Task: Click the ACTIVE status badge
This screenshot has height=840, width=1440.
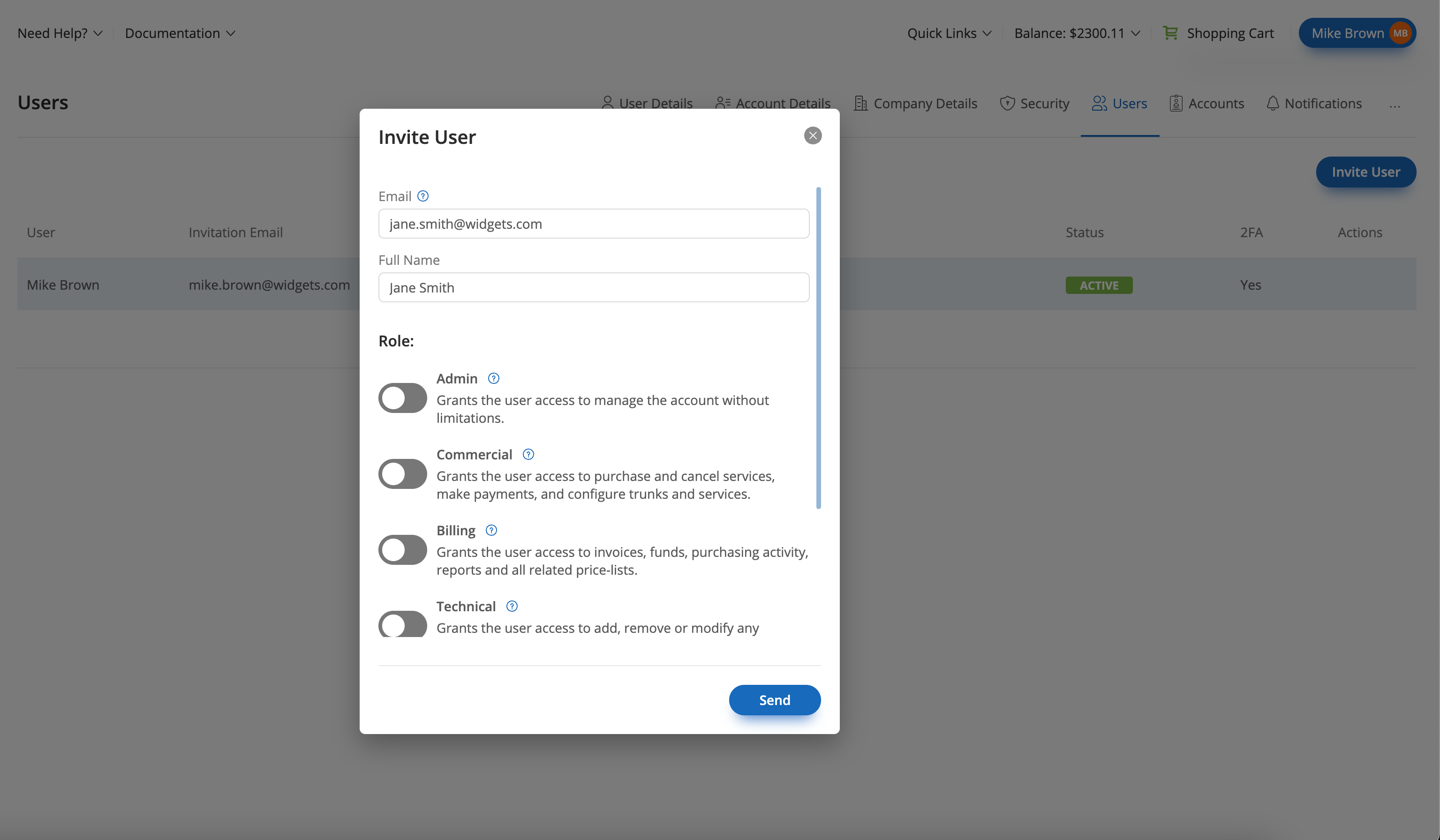Action: coord(1099,285)
